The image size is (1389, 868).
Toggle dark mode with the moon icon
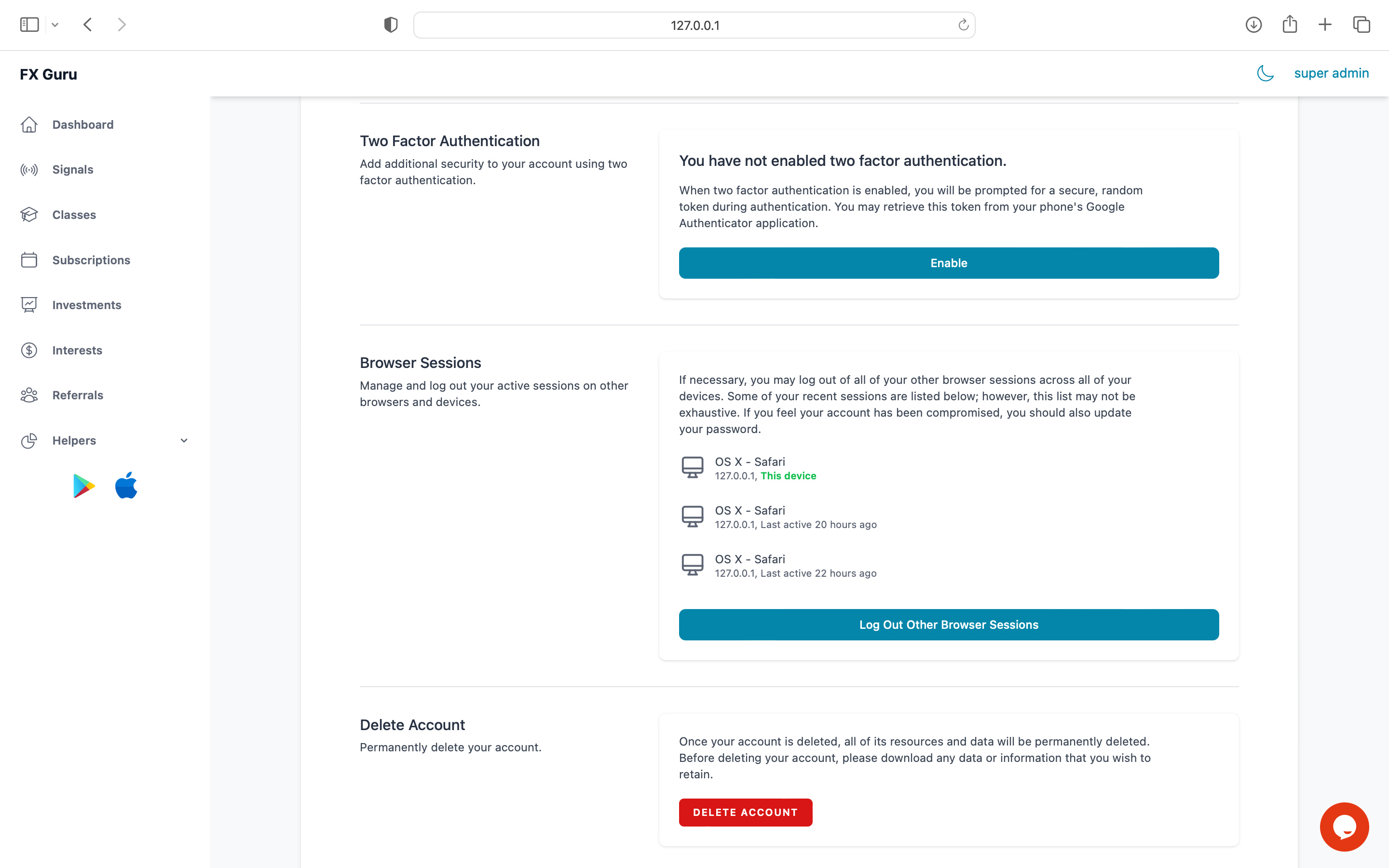[1265, 73]
